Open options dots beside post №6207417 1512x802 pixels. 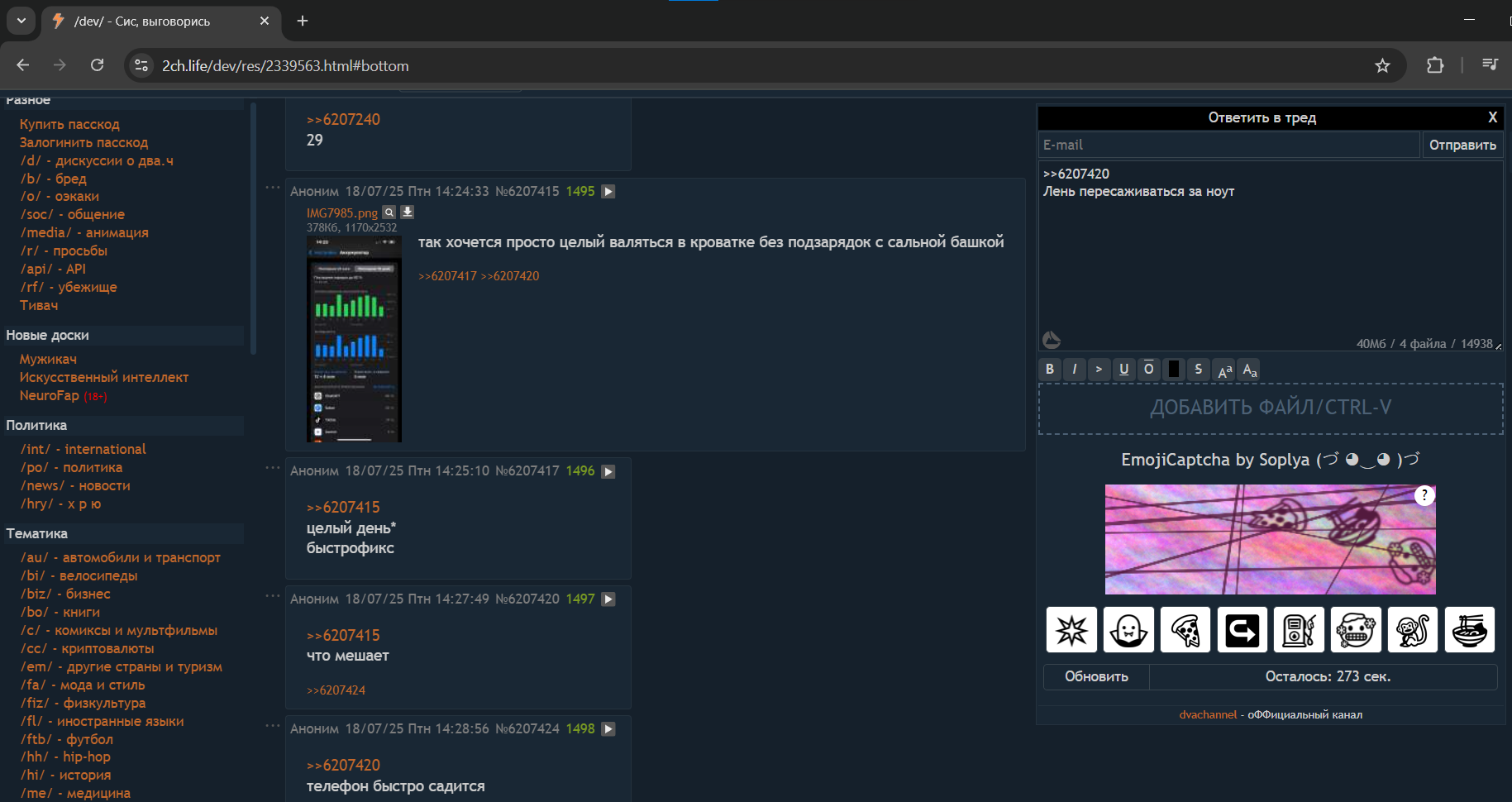[272, 467]
